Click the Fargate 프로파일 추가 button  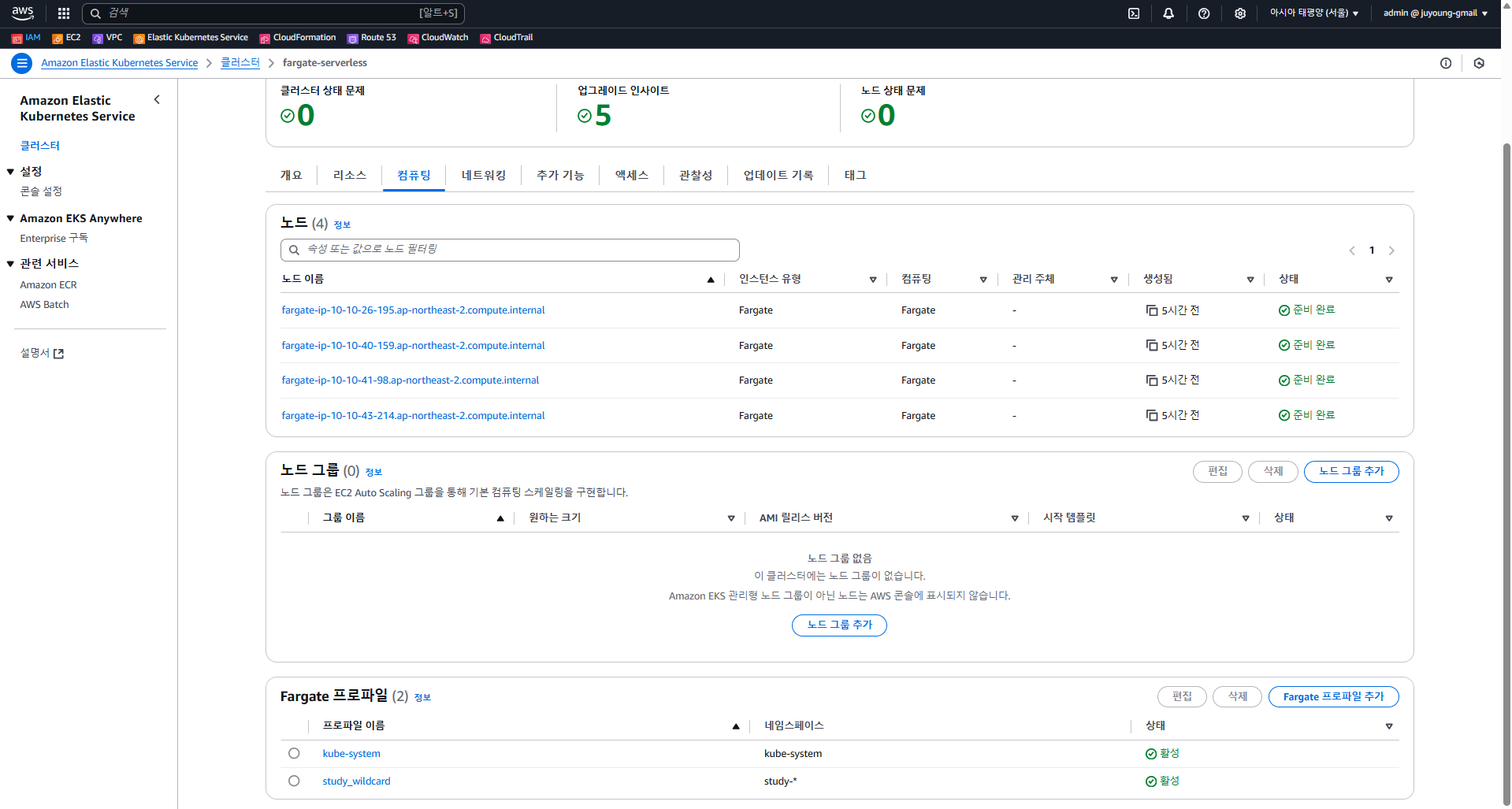click(1333, 696)
